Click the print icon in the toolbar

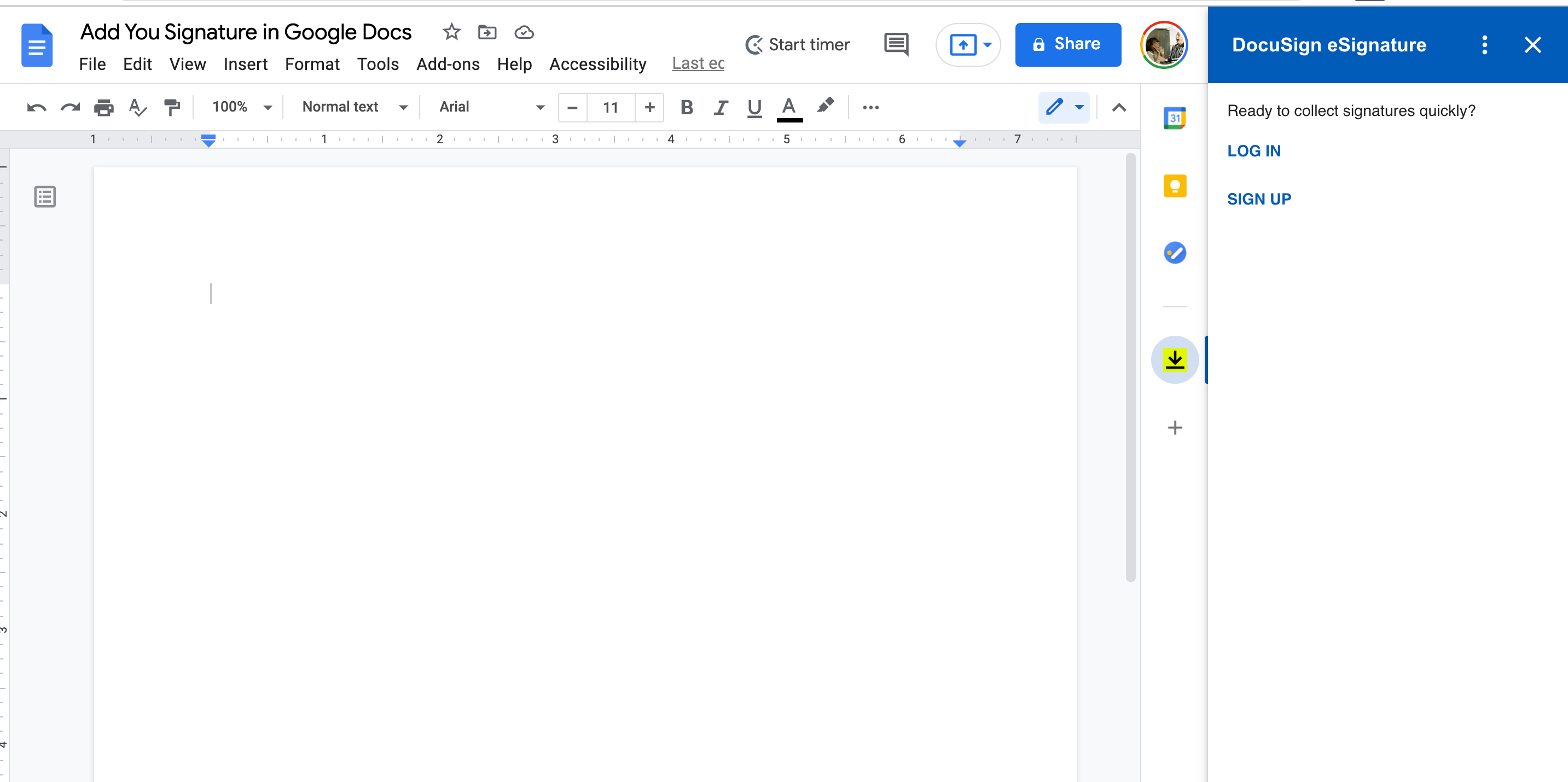coord(103,107)
